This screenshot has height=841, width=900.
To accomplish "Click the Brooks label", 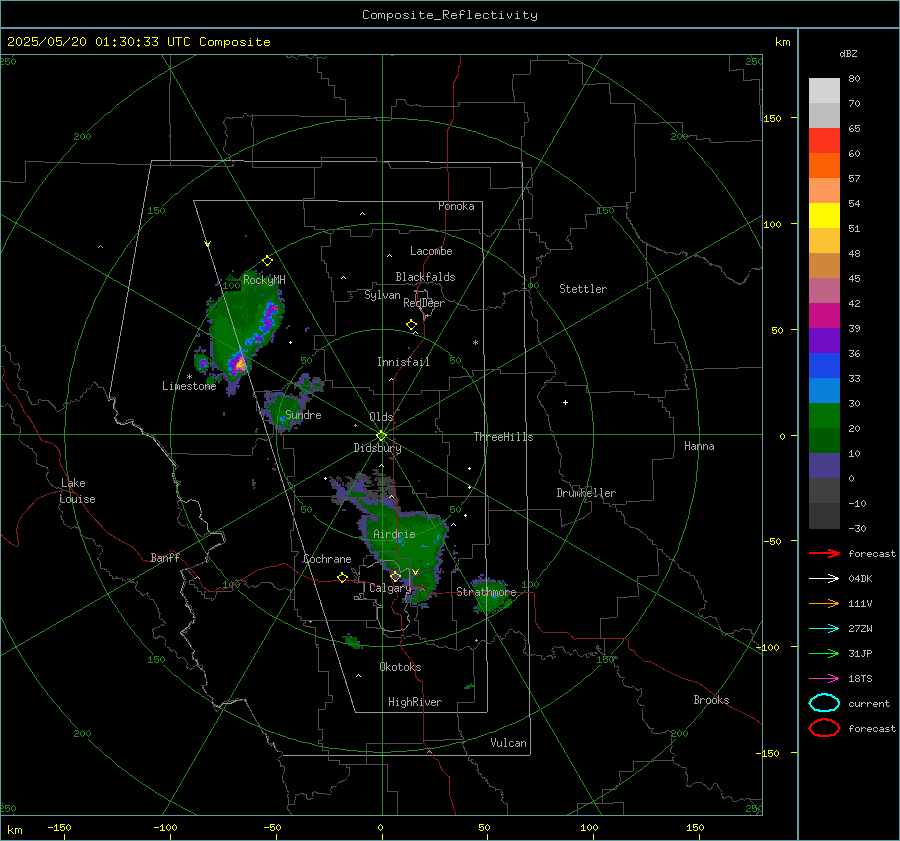I will click(x=711, y=700).
